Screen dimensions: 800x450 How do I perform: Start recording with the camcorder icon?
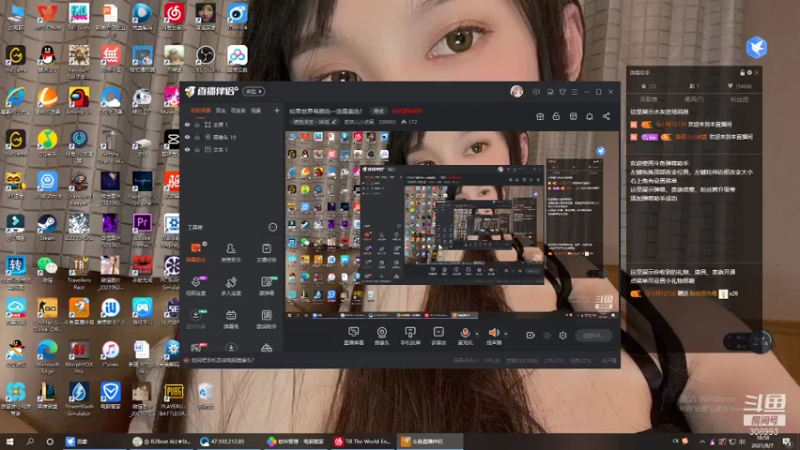530,335
